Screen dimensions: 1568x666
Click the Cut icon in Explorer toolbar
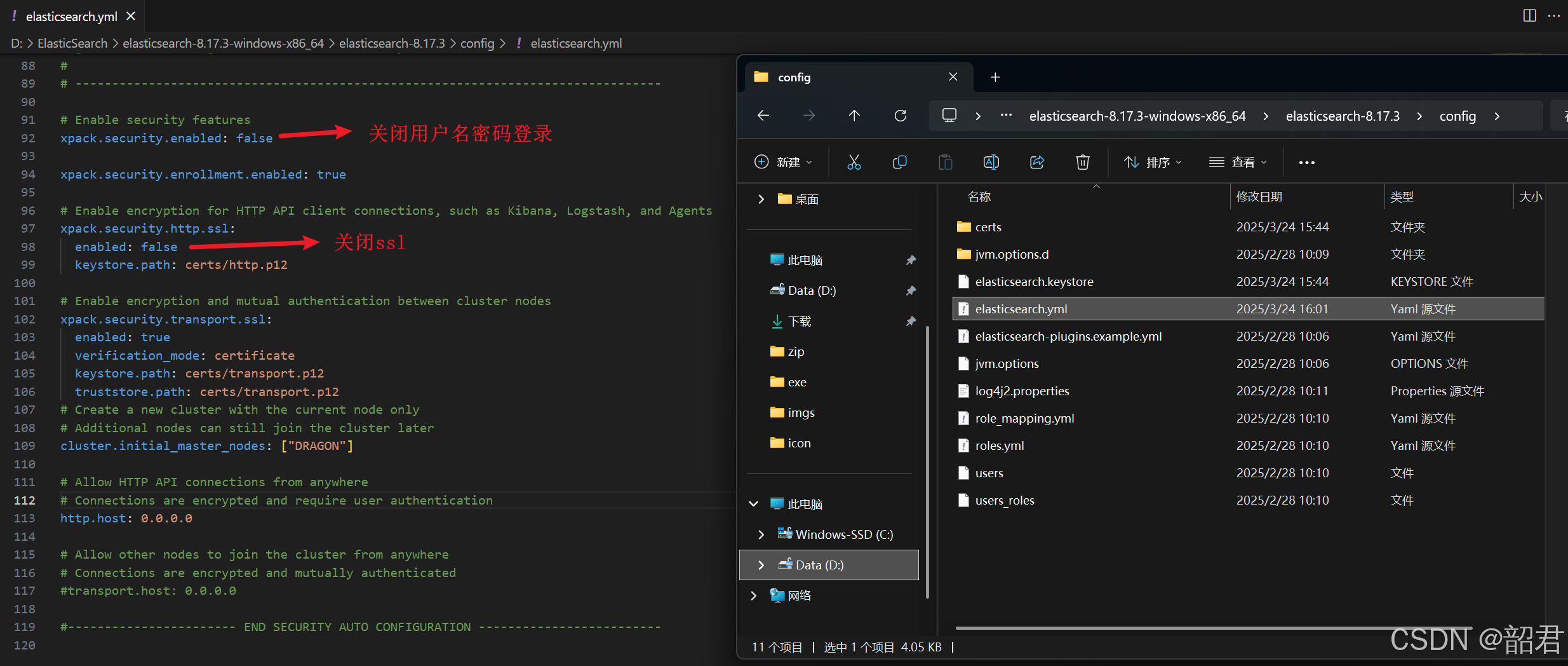854,162
